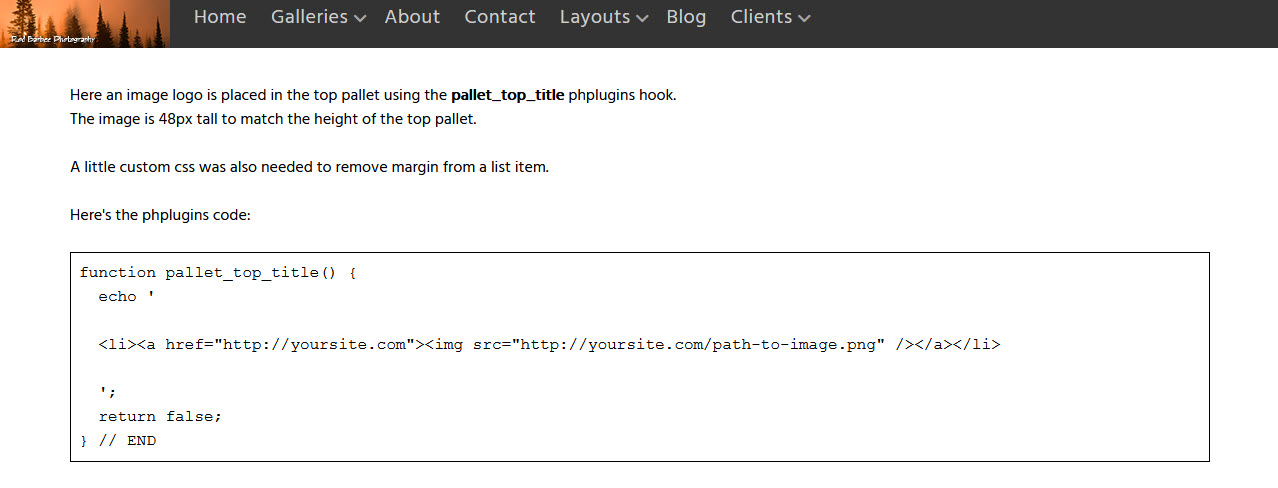Click the yoursite.com image link code line
The height and width of the screenshot is (488, 1278).
[549, 345]
